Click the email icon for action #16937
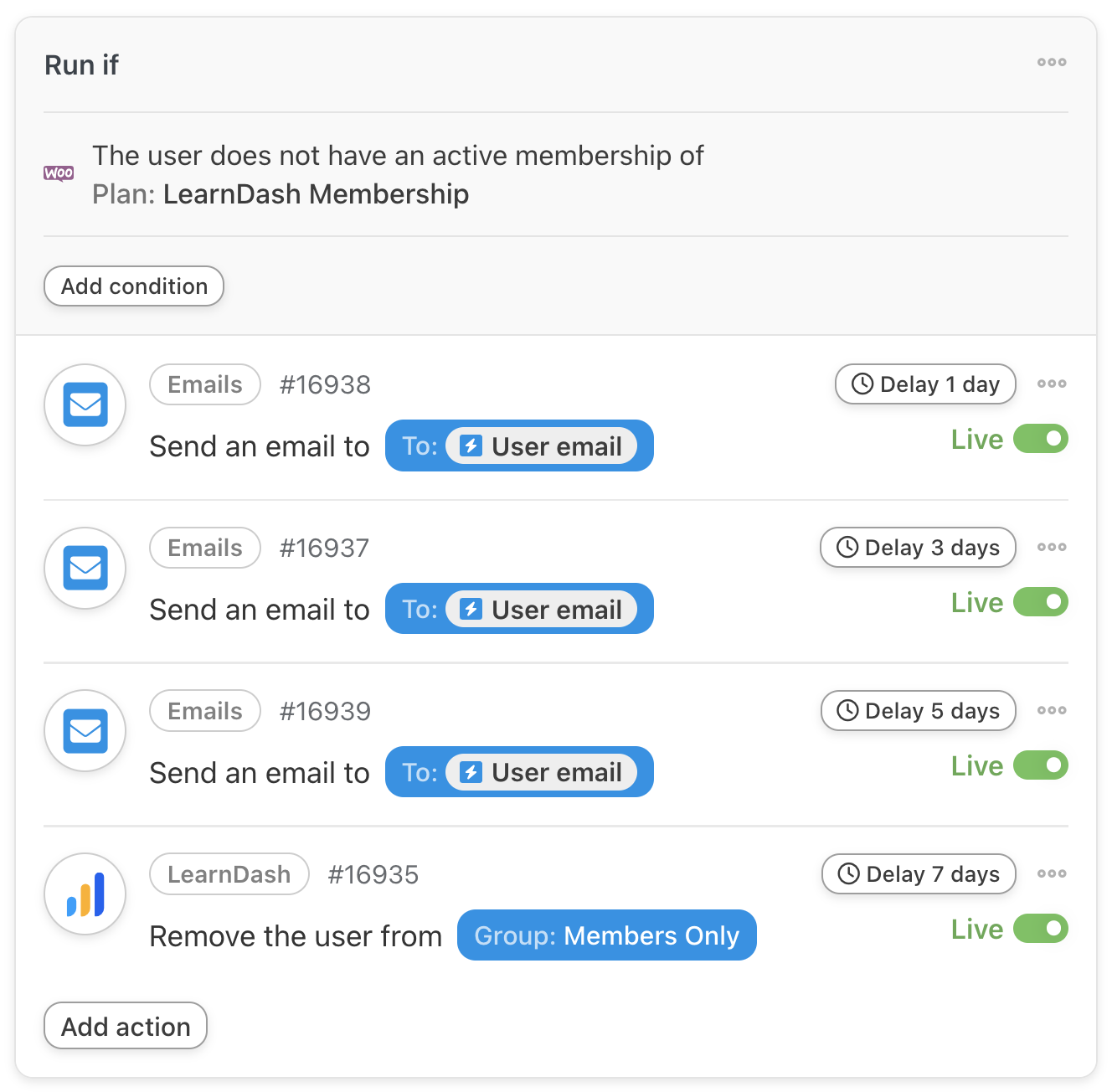1112x1092 pixels. click(85, 568)
